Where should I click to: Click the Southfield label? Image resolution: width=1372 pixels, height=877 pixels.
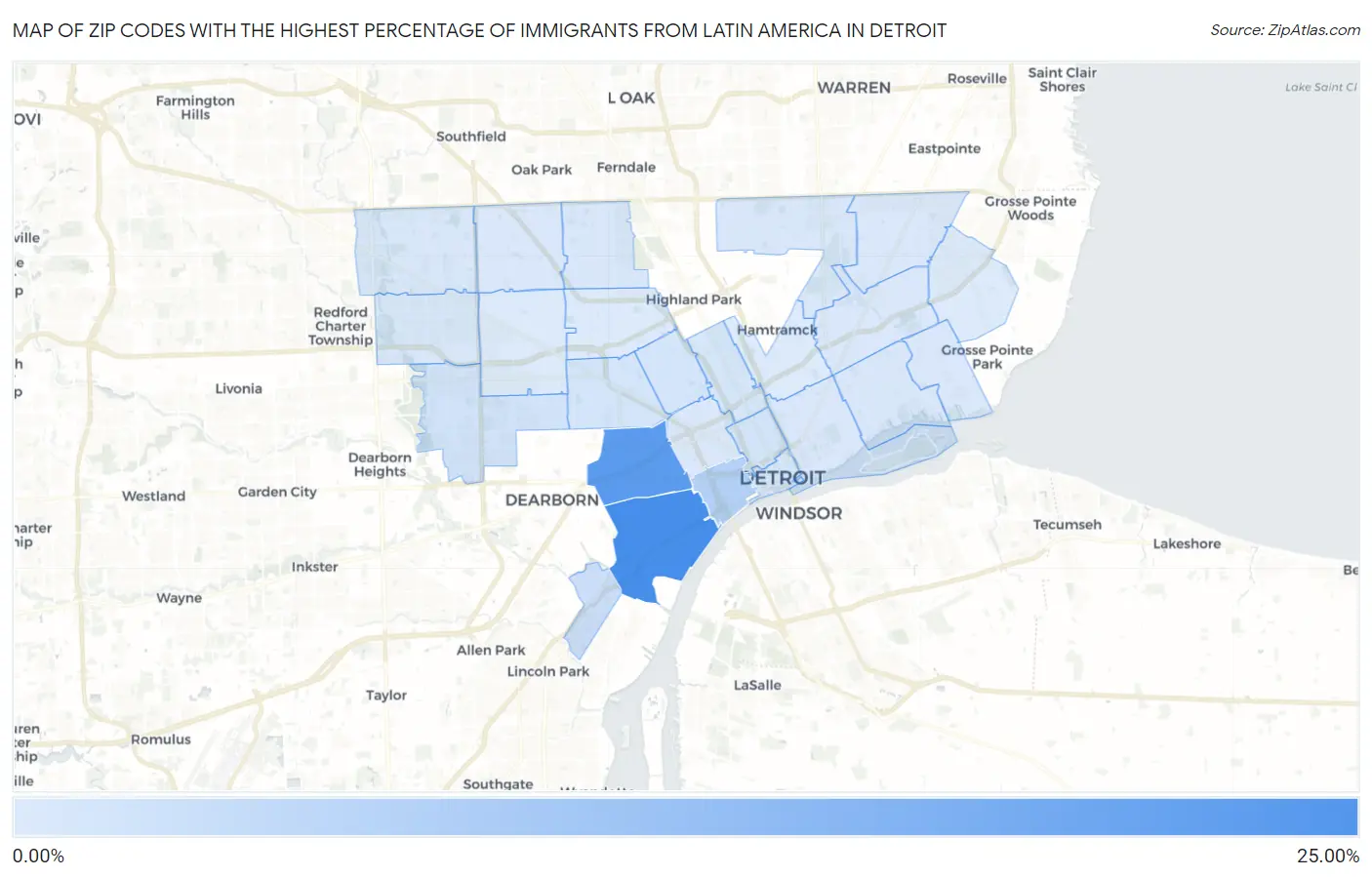470,137
